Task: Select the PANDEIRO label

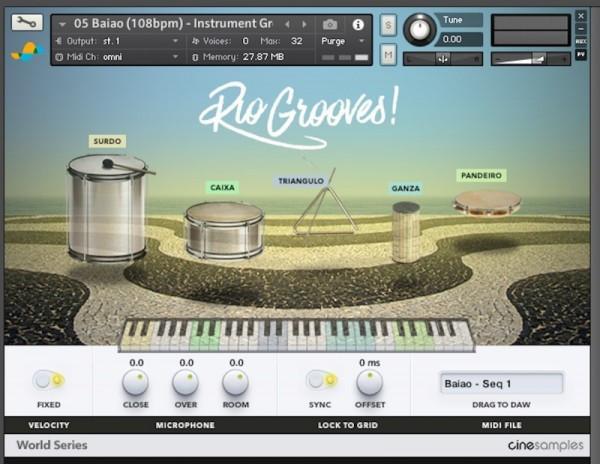Action: [481, 175]
